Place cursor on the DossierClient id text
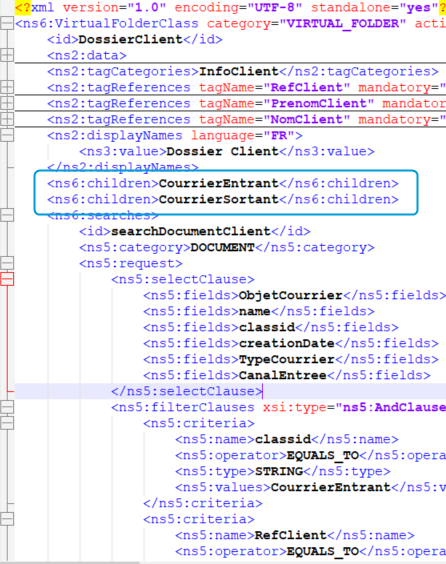This screenshot has height=564, width=446. pos(131,39)
